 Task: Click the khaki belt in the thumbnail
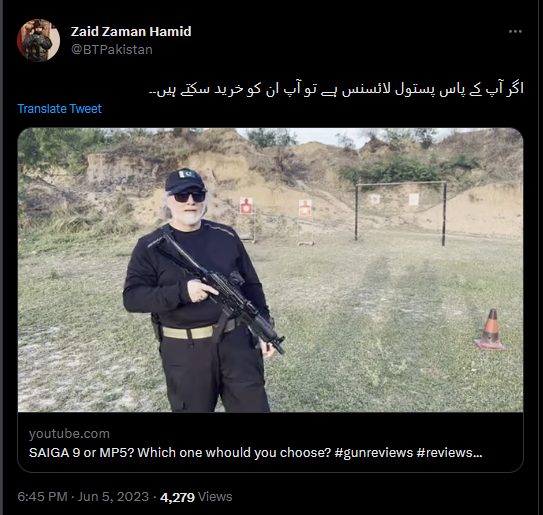point(189,332)
